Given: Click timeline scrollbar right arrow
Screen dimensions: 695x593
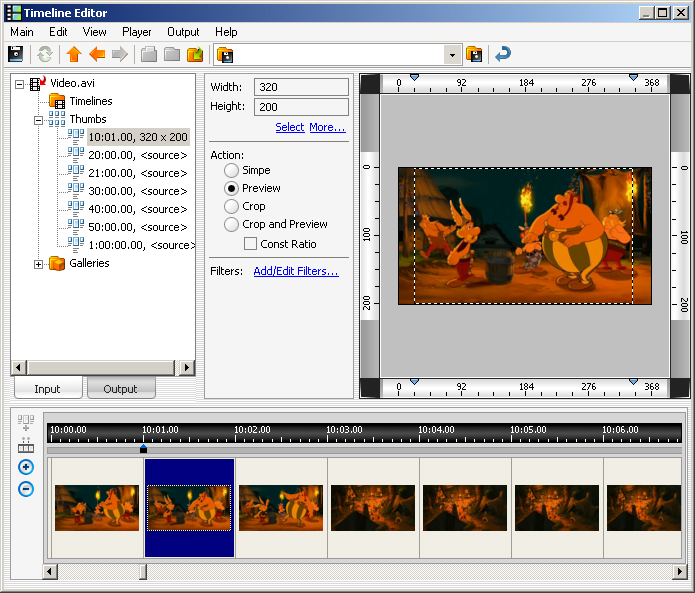Looking at the screenshot, I should pyautogui.click(x=679, y=571).
